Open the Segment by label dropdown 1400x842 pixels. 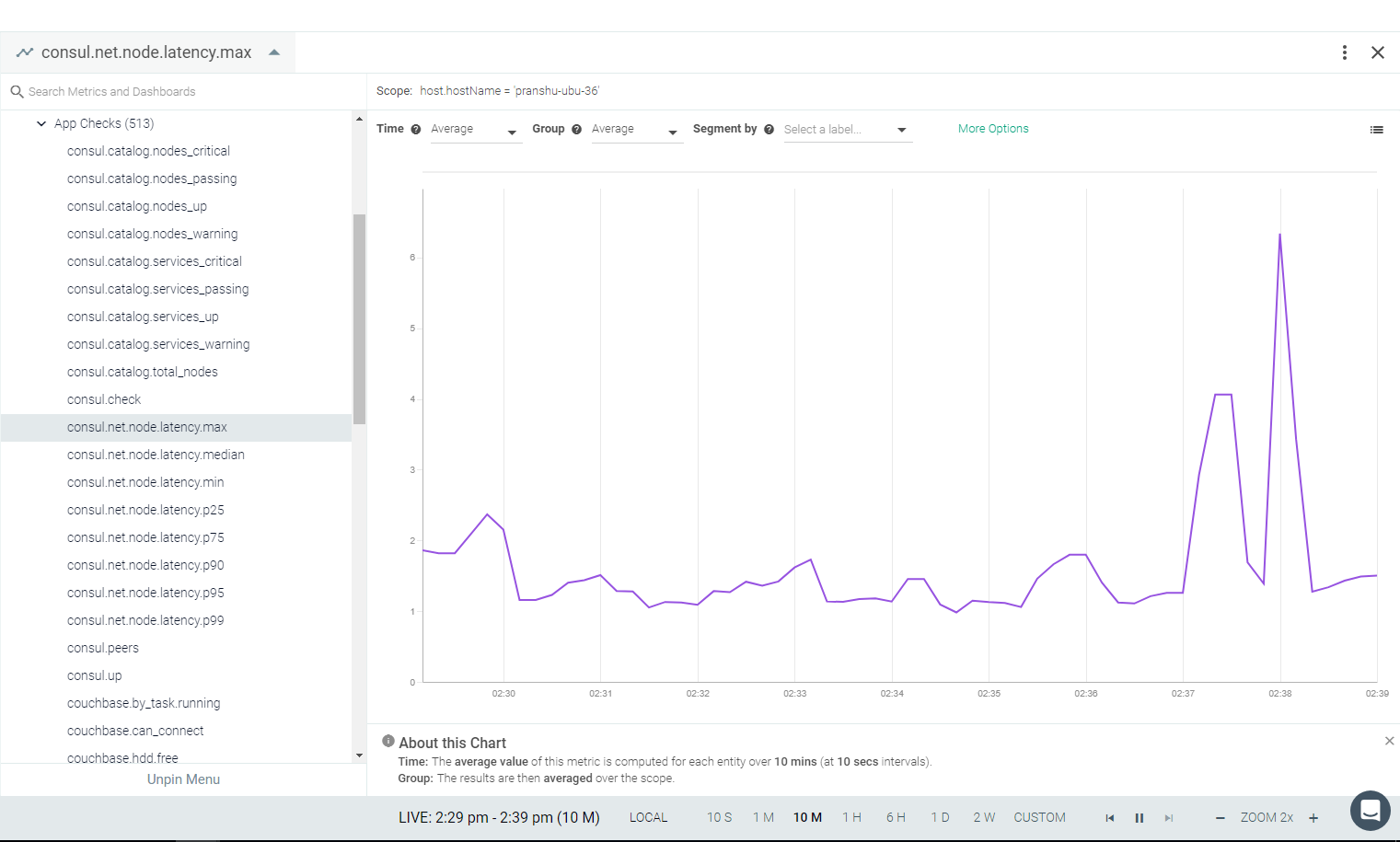[847, 130]
